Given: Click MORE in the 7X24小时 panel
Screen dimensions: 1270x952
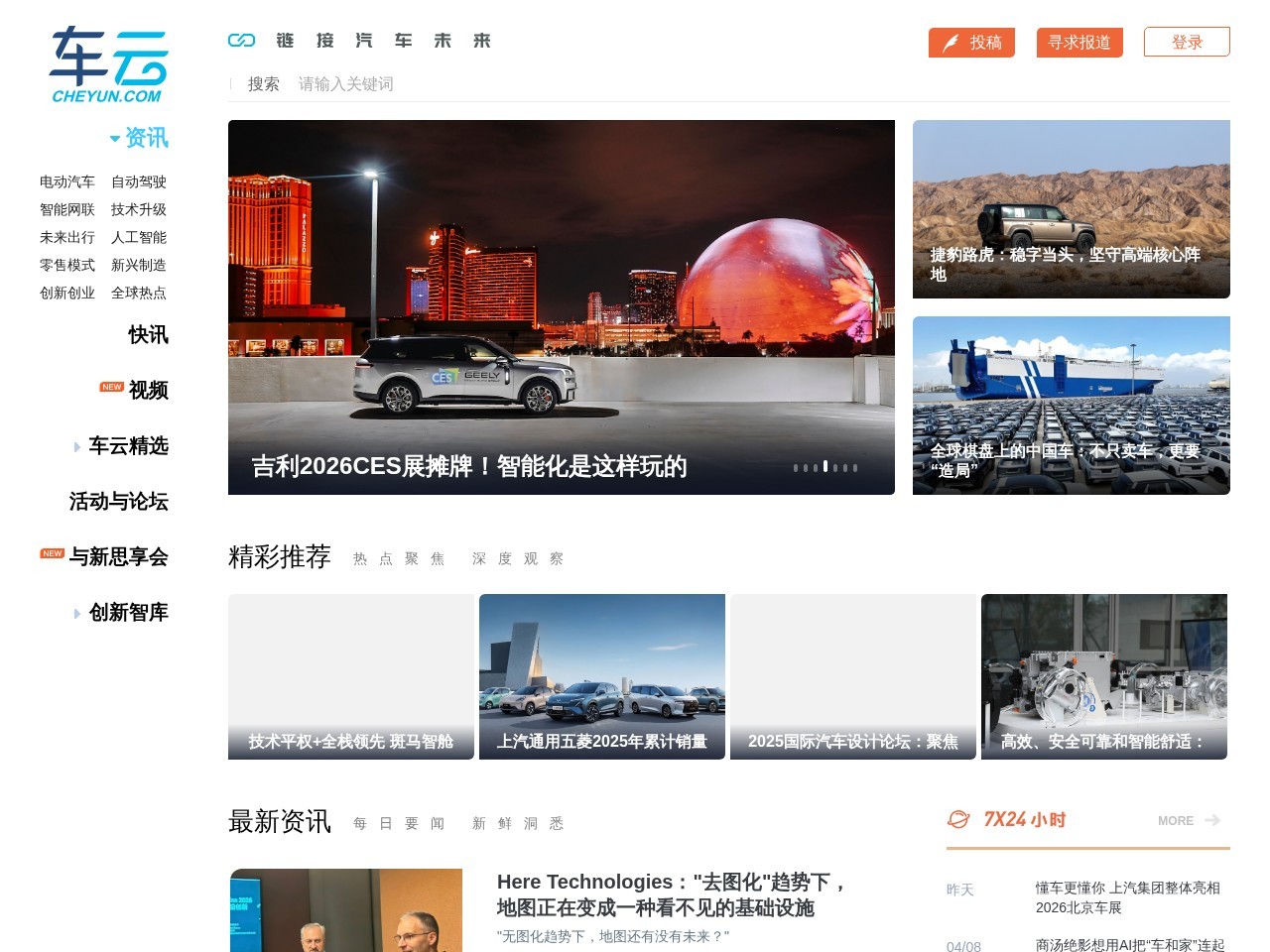Looking at the screenshot, I should coord(1176,821).
